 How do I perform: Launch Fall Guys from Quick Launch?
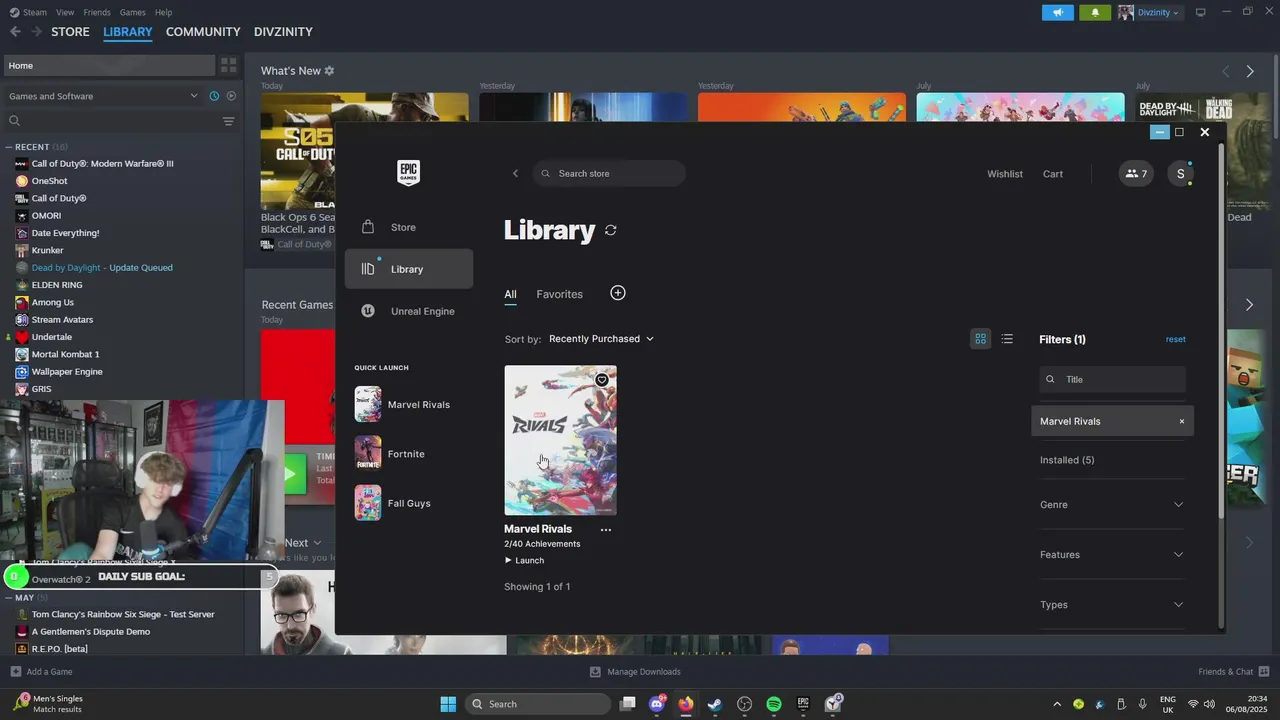408,503
